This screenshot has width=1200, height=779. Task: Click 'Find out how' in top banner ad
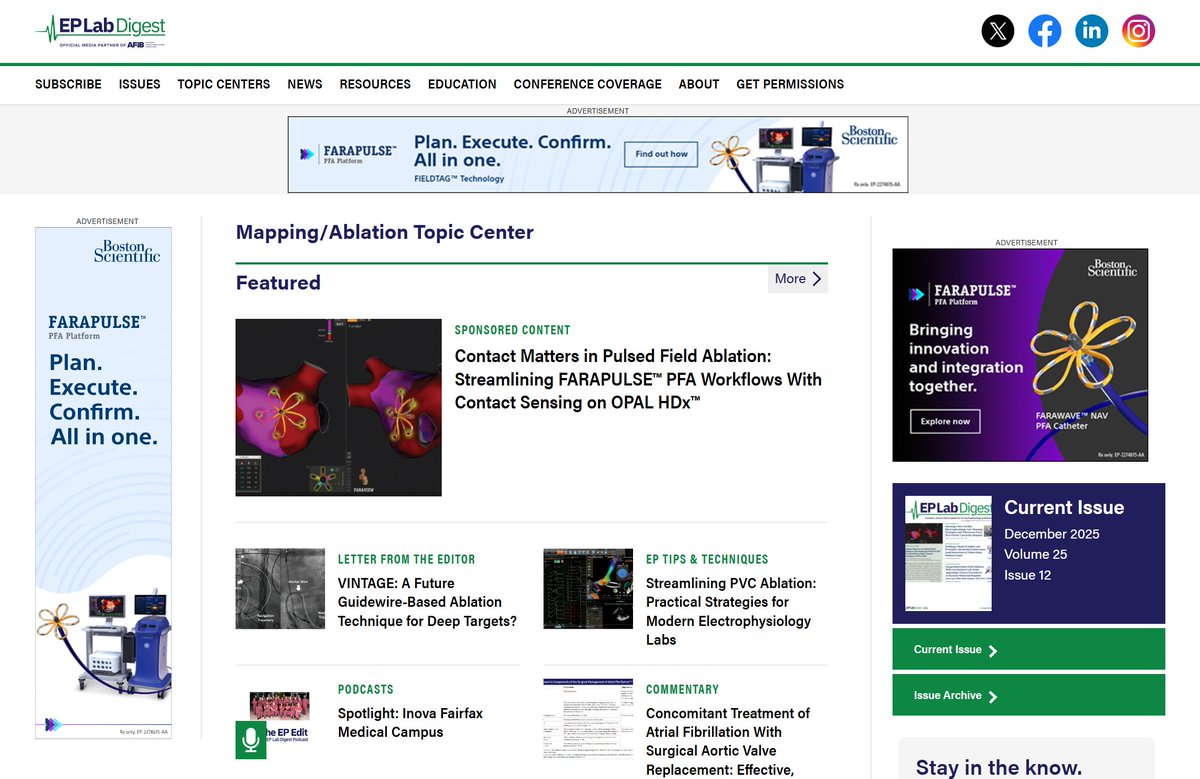click(x=662, y=154)
